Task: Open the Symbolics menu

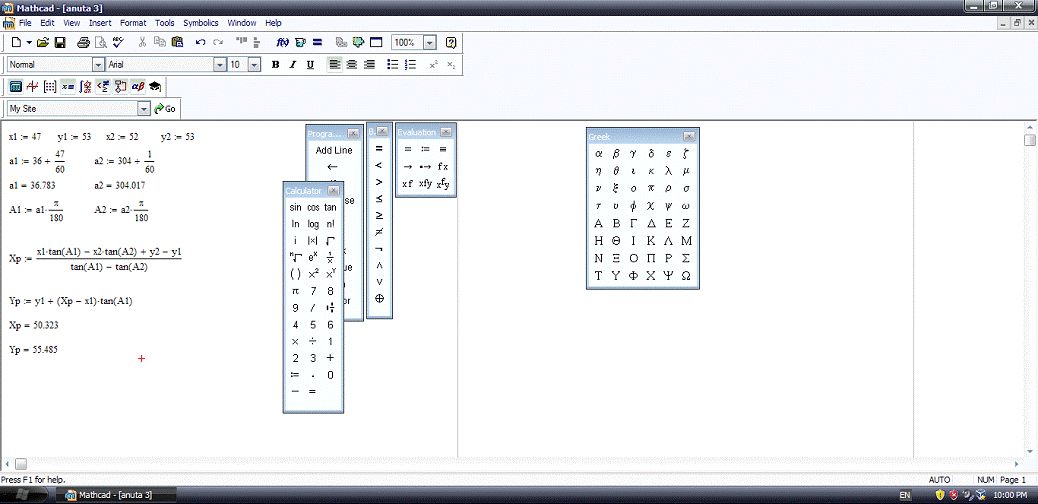Action: 200,22
